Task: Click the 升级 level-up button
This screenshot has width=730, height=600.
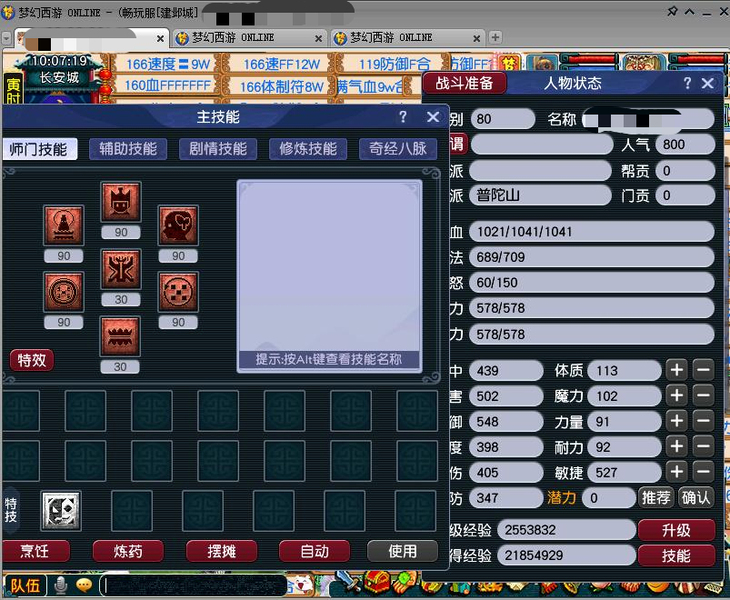Action: (x=676, y=530)
